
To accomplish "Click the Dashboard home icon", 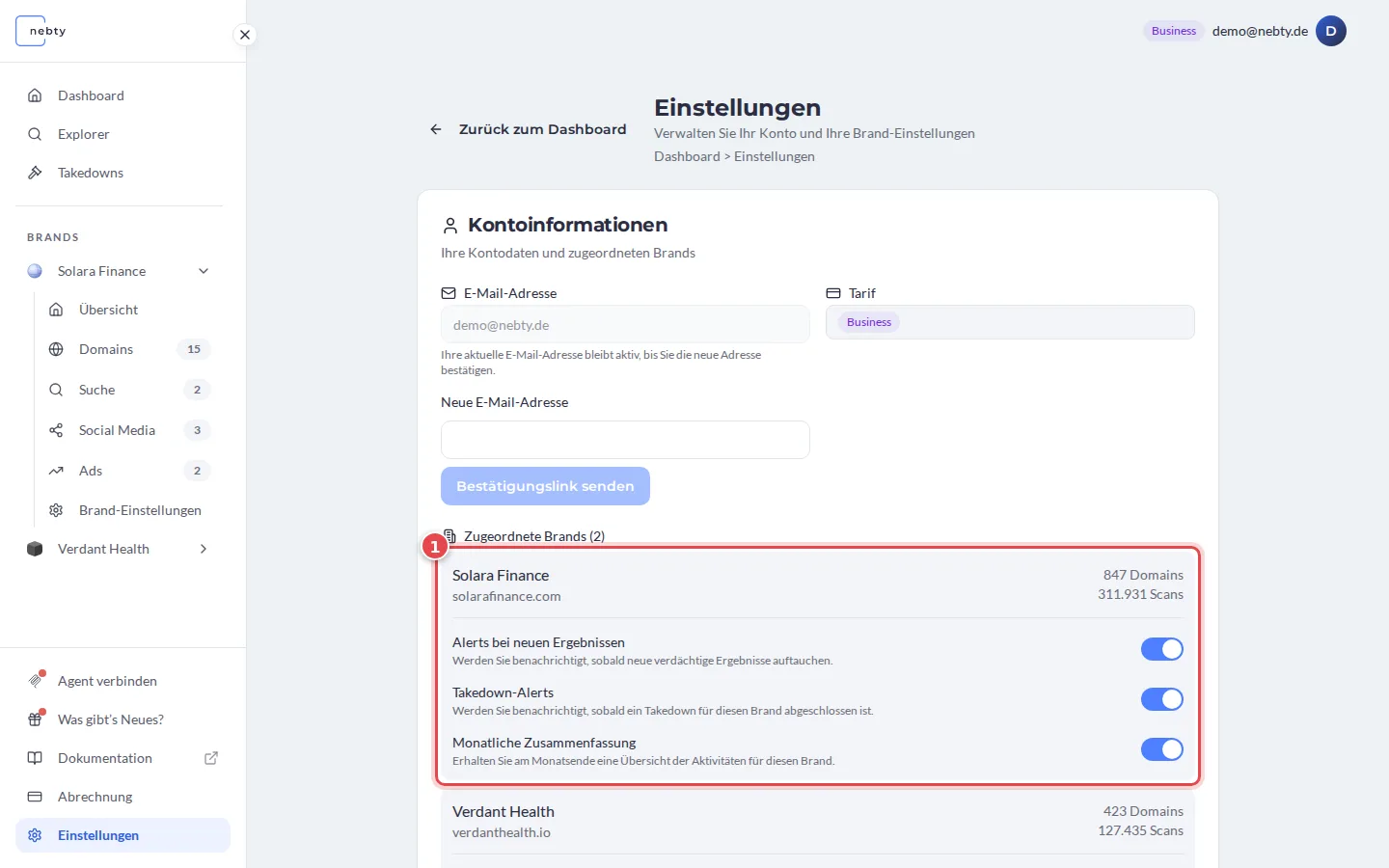I will (x=35, y=95).
